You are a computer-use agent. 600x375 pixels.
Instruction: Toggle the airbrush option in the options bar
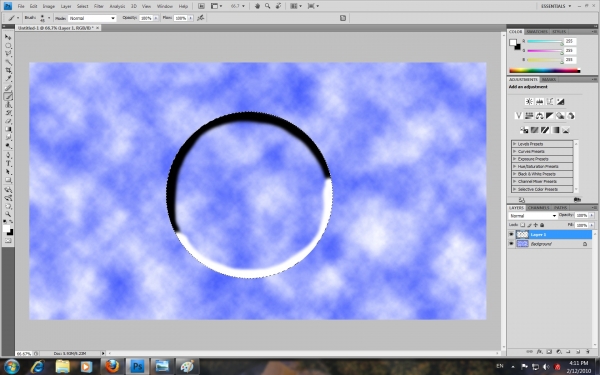click(x=201, y=18)
